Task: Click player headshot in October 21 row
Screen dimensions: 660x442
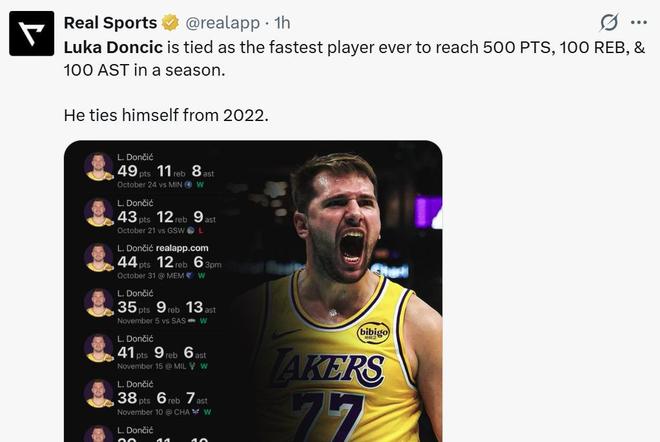Action: 98,212
